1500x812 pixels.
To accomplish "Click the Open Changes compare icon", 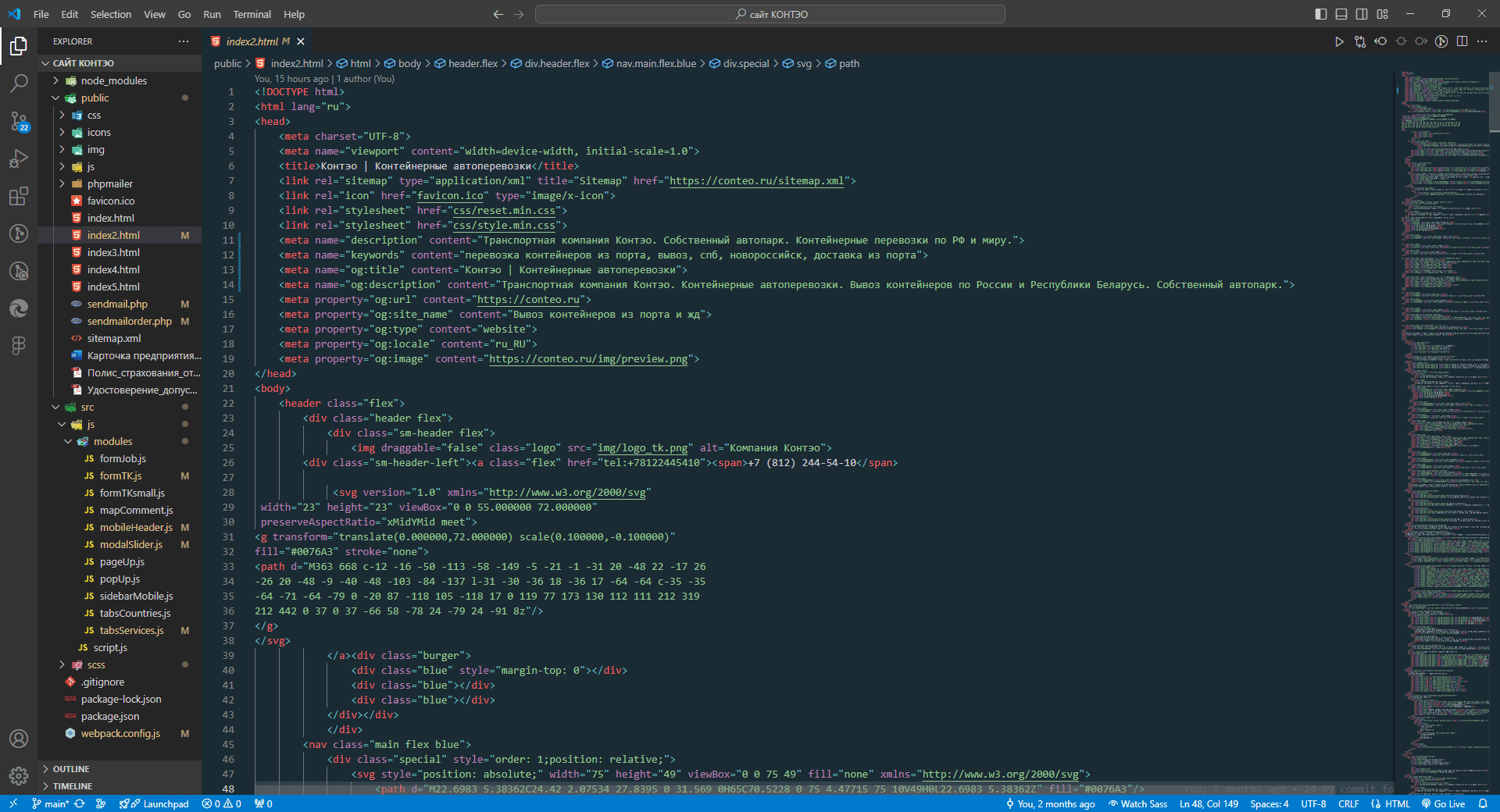I will click(1360, 41).
